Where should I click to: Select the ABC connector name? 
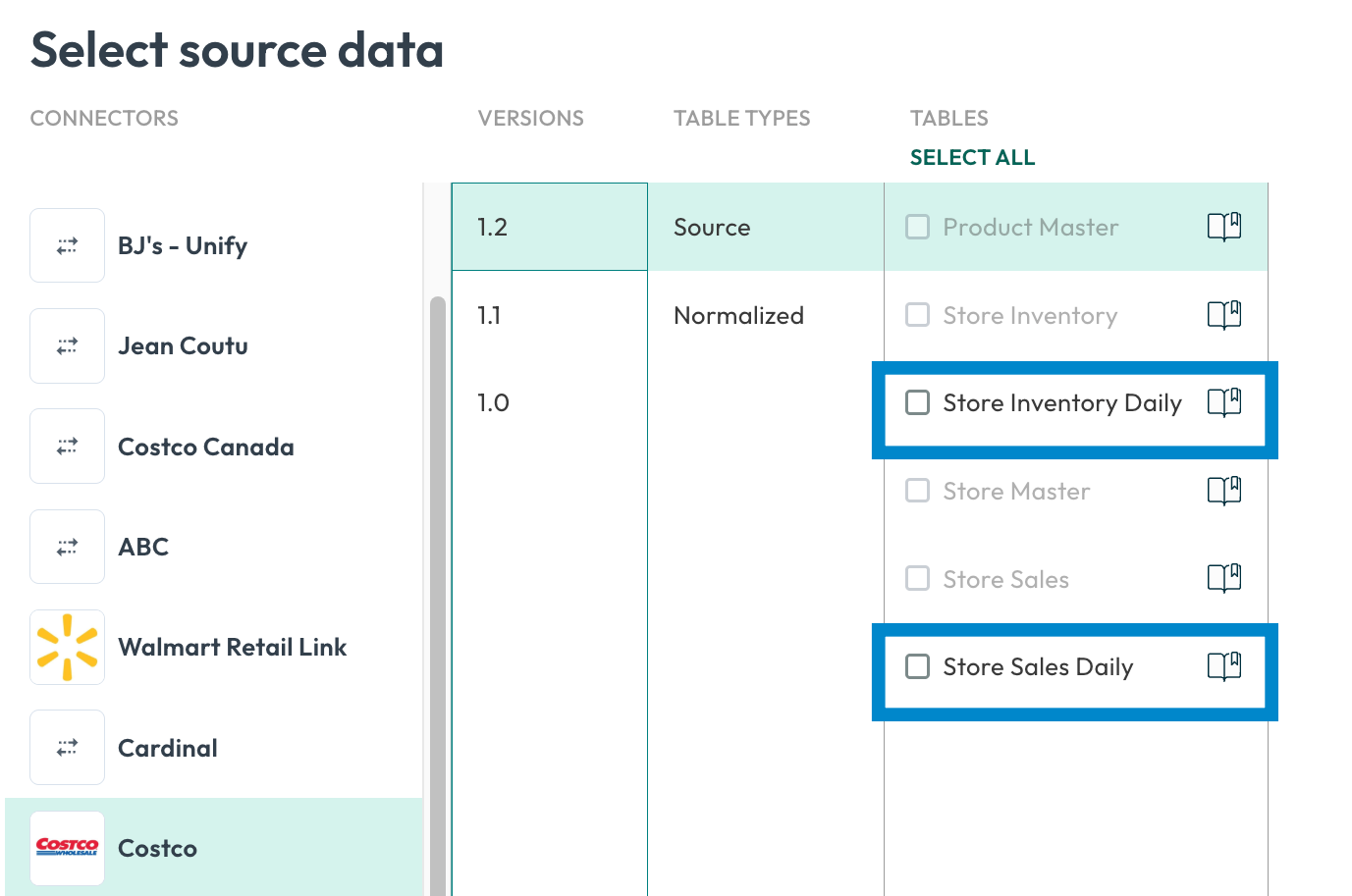click(x=143, y=547)
